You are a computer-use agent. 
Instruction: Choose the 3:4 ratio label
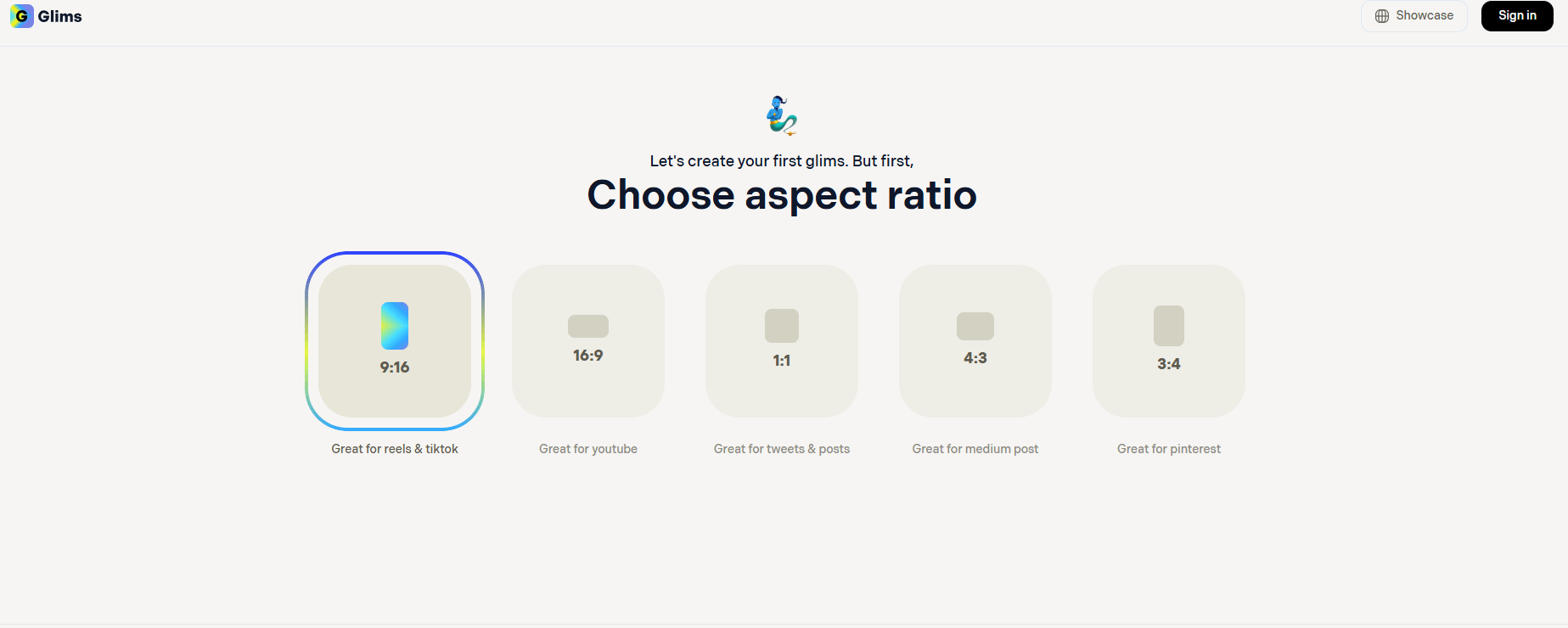pos(1169,364)
